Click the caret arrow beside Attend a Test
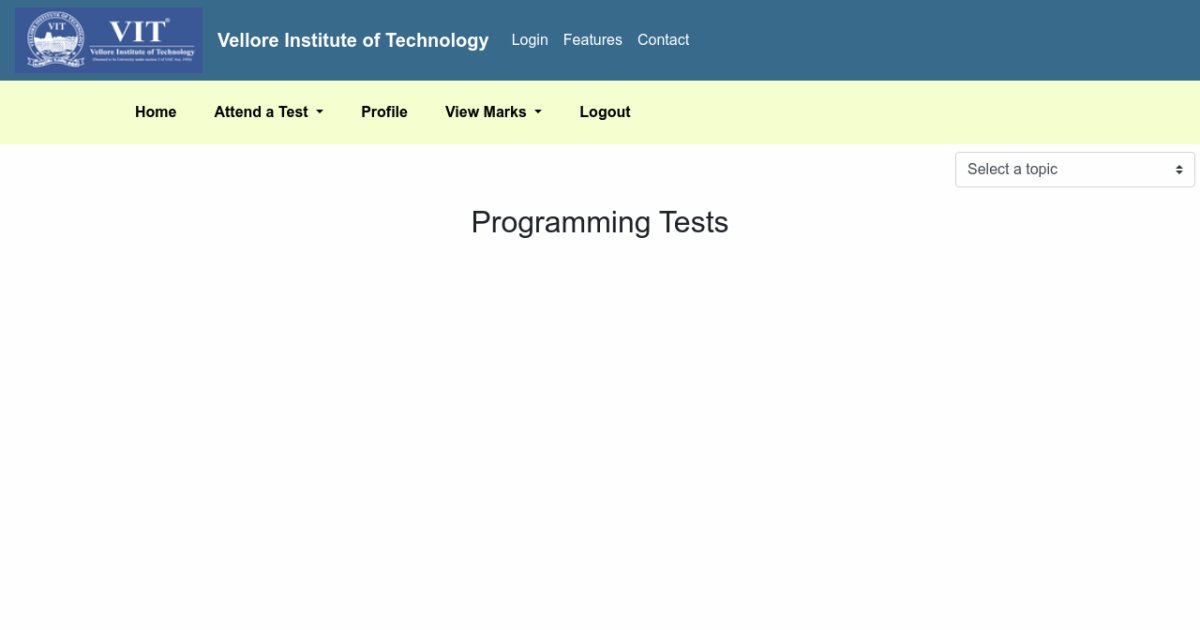 pyautogui.click(x=320, y=112)
